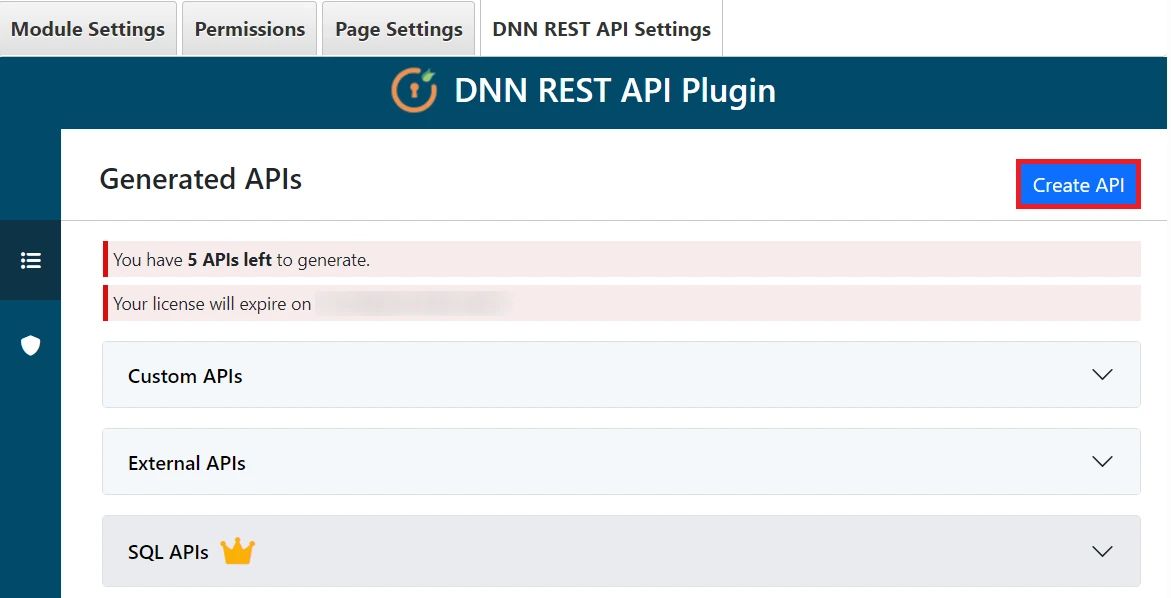Expand the SQL APIs chevron
Viewport: 1171px width, 598px height.
point(1102,551)
